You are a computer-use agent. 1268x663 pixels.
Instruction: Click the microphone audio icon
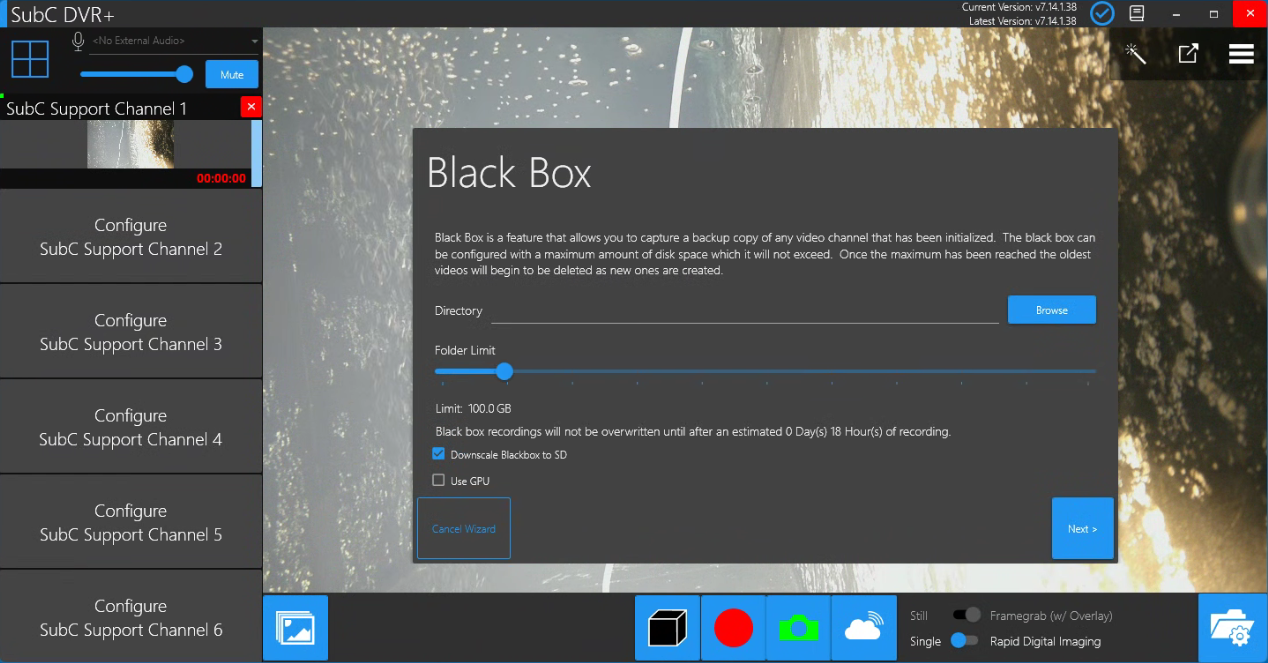point(78,41)
